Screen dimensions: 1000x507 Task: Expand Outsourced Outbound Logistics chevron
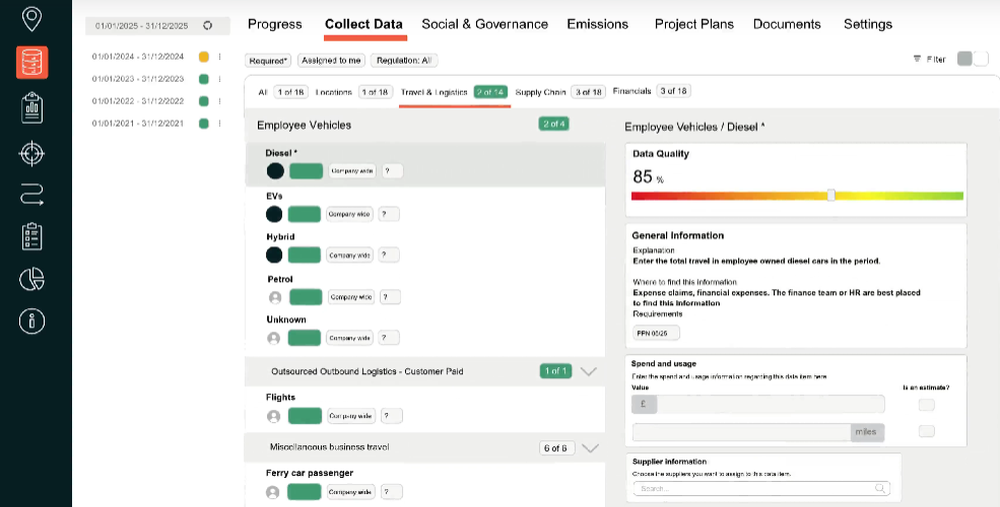point(589,371)
